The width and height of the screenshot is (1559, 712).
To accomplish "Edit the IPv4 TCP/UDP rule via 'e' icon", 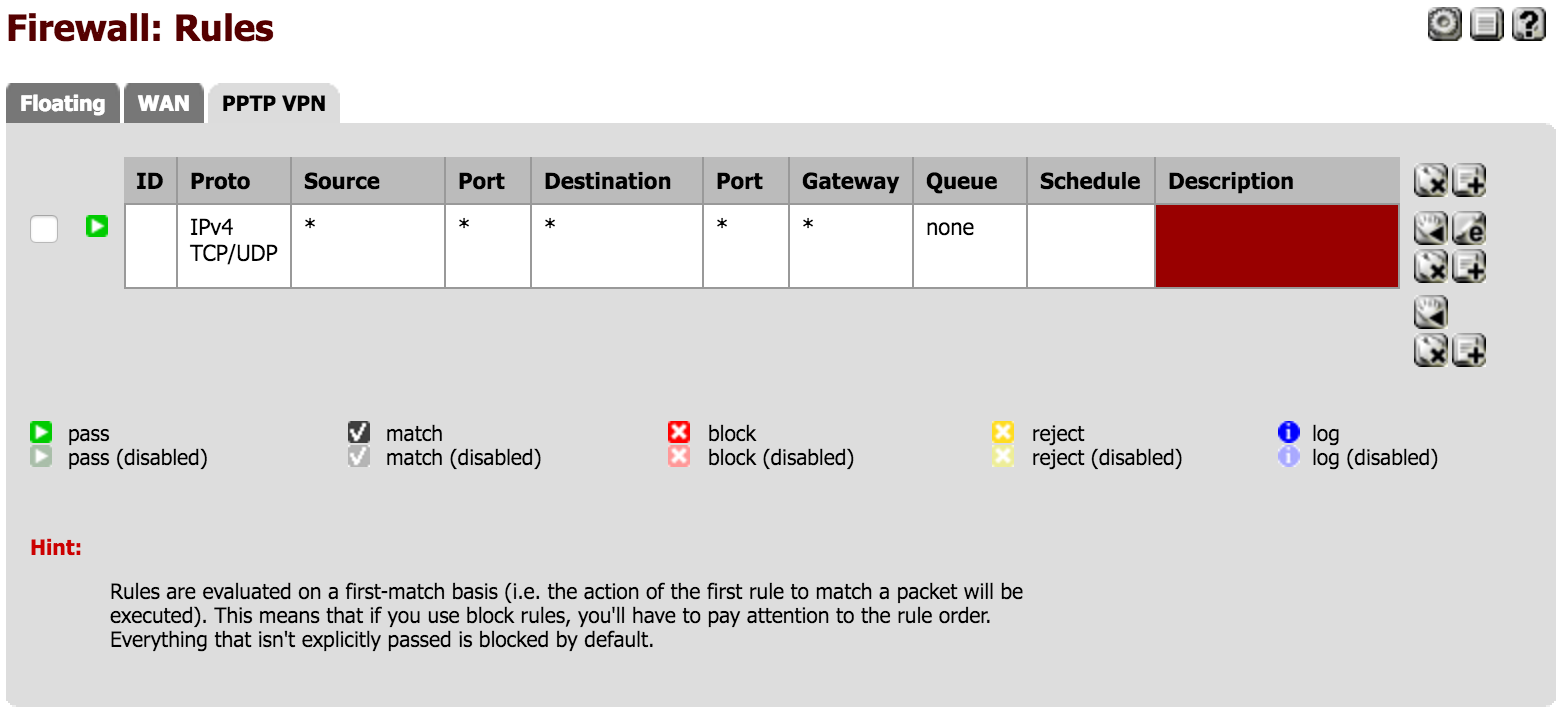I will click(1469, 229).
